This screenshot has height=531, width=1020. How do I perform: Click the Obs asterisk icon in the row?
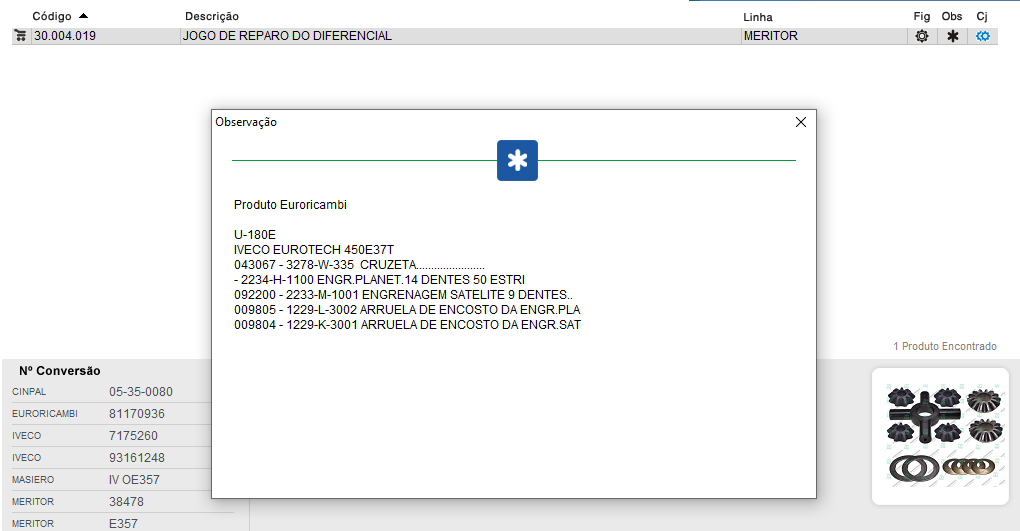(x=952, y=36)
